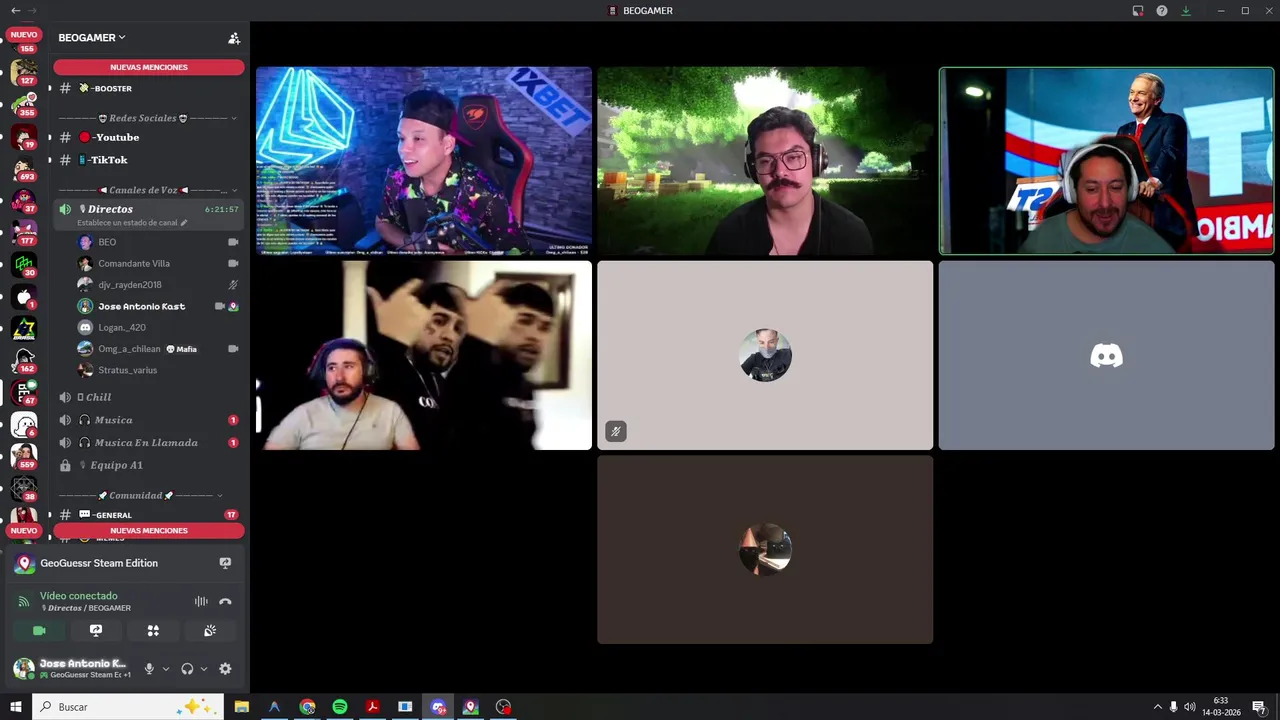Jump to the bottom NUEVAS MENCIONES banner

coord(149,531)
